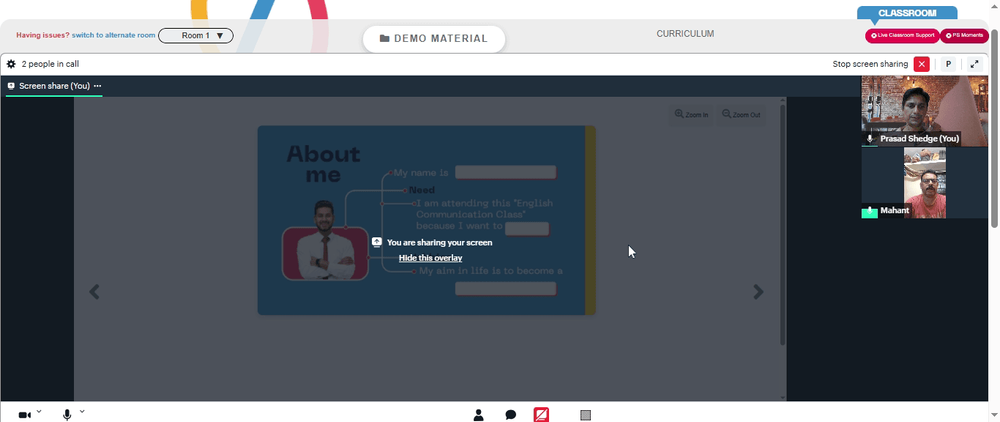Screen dimensions: 1000x422
Task: Open the participants list icon
Action: click(x=478, y=415)
